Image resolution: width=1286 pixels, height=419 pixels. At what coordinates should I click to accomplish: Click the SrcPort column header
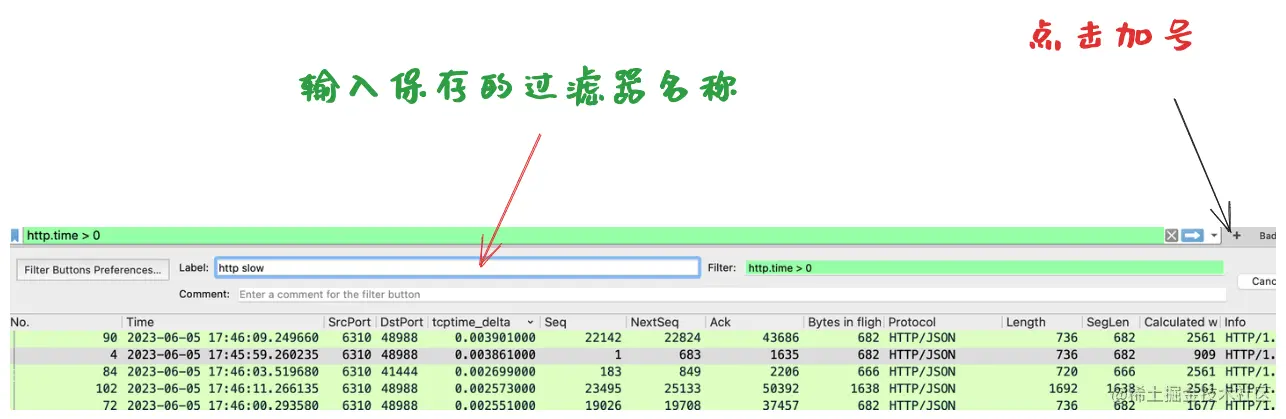click(x=350, y=322)
